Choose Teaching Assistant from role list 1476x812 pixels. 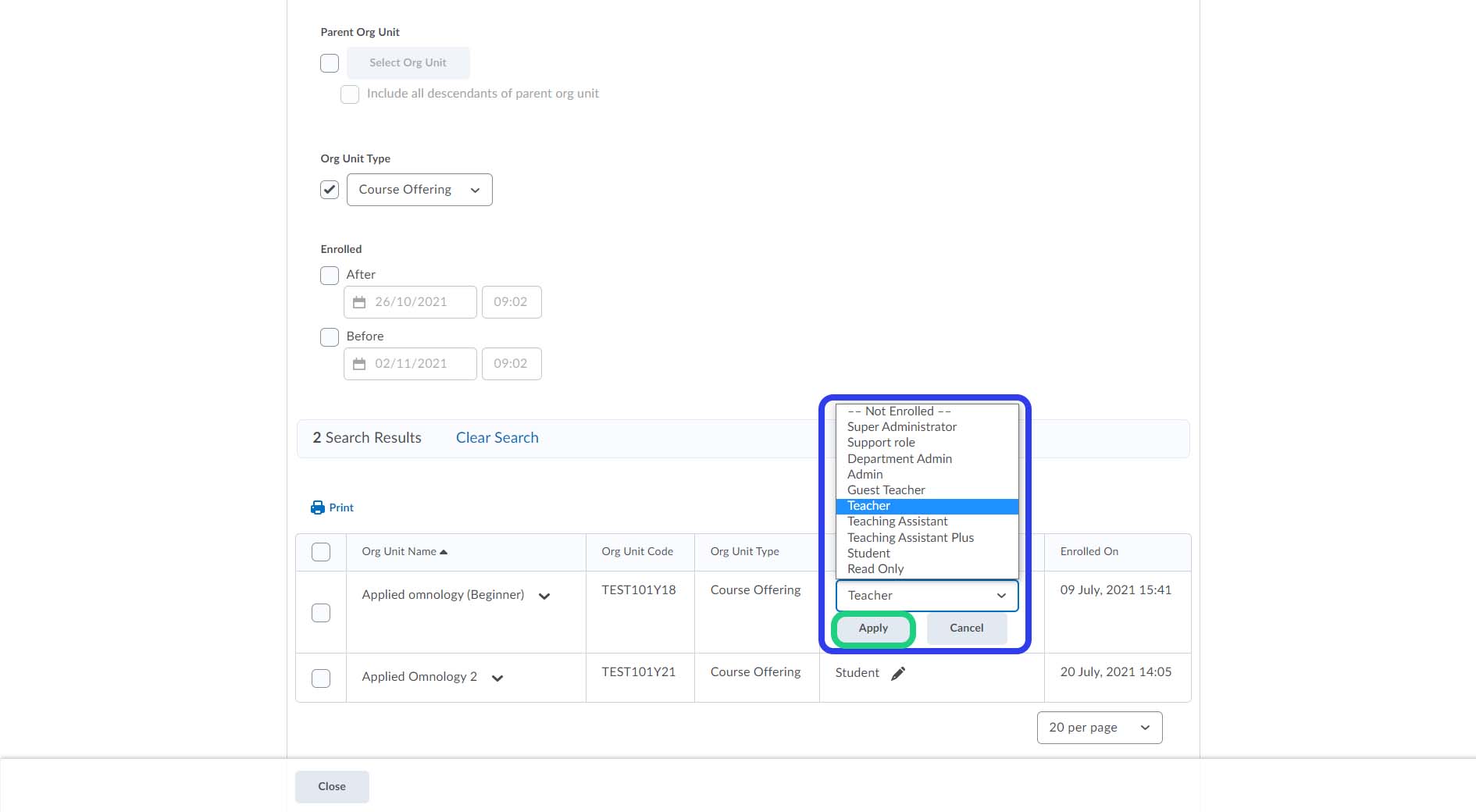tap(897, 522)
